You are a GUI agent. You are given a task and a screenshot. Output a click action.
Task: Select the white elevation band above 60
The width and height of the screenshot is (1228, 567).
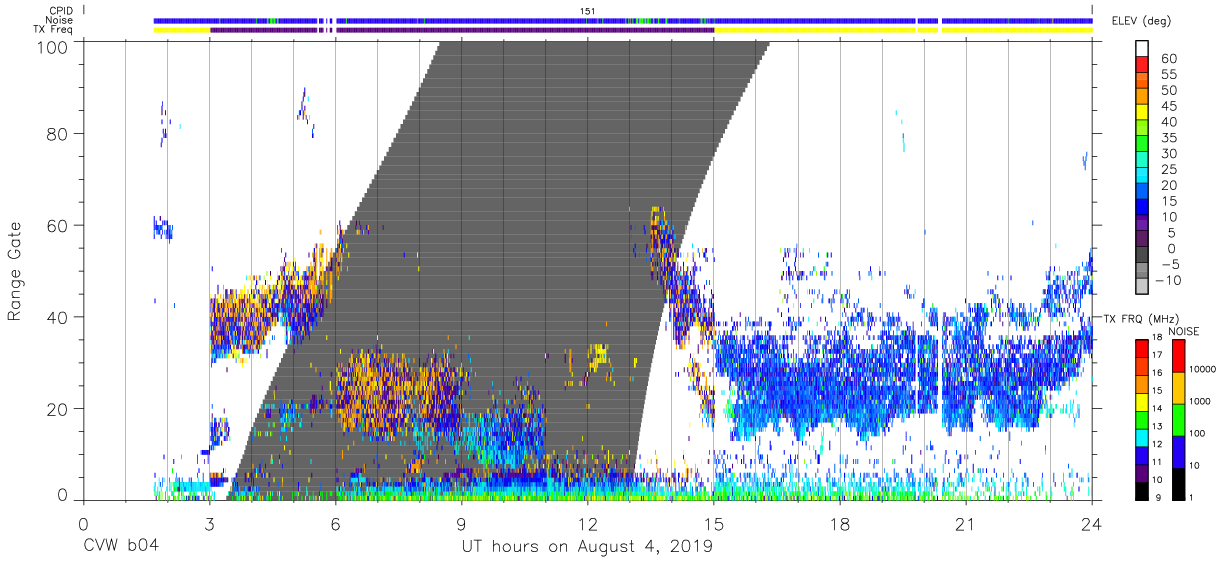(1142, 49)
